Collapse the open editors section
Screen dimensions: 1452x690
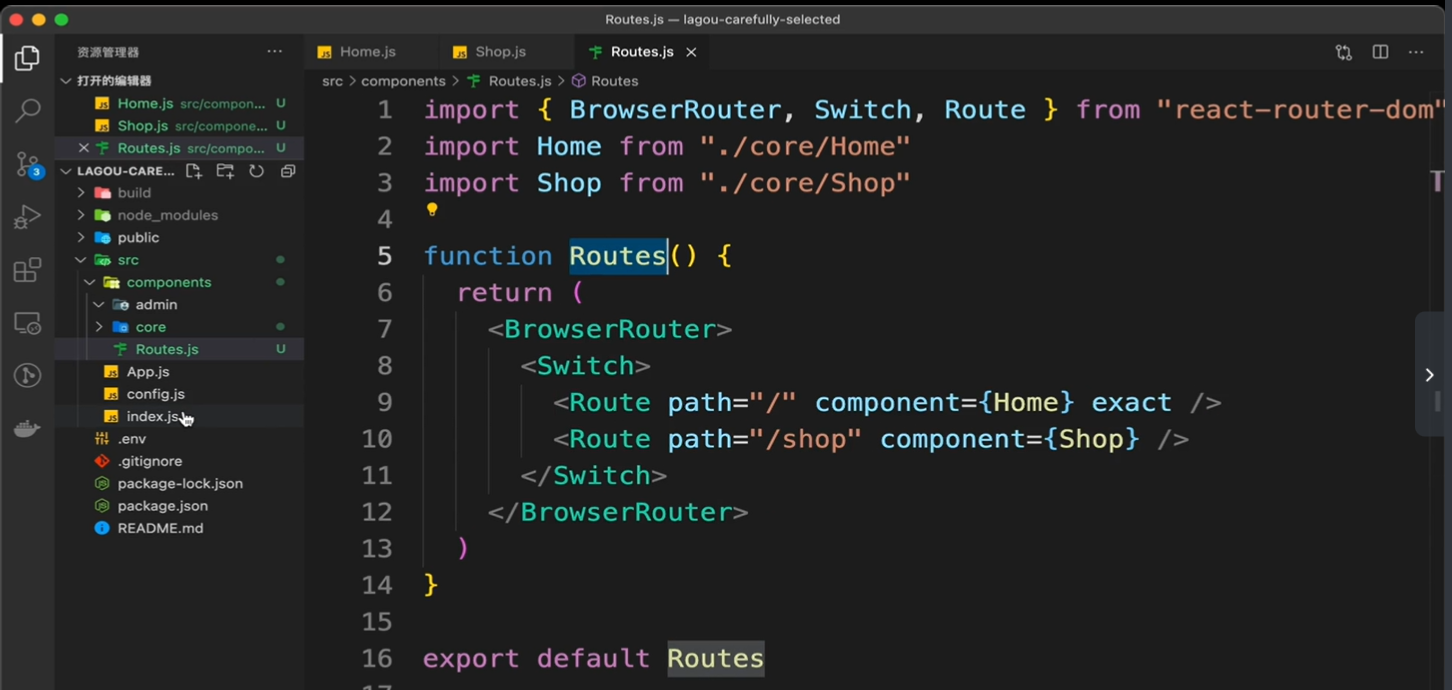tap(66, 81)
